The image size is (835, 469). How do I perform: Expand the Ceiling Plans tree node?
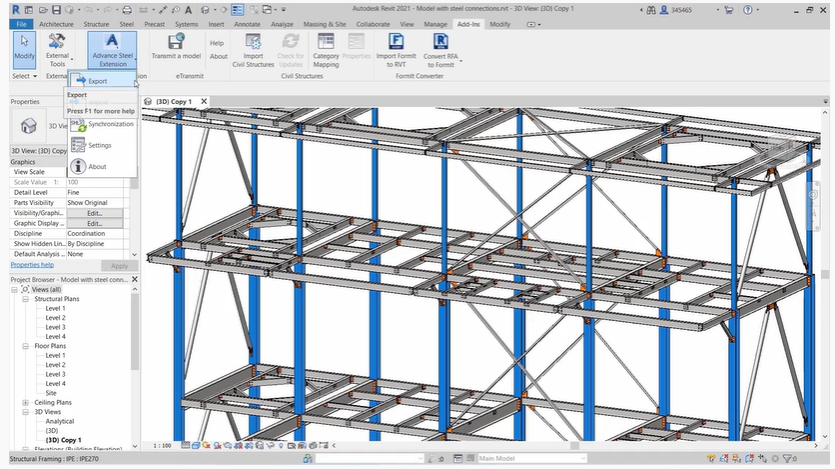click(x=25, y=402)
